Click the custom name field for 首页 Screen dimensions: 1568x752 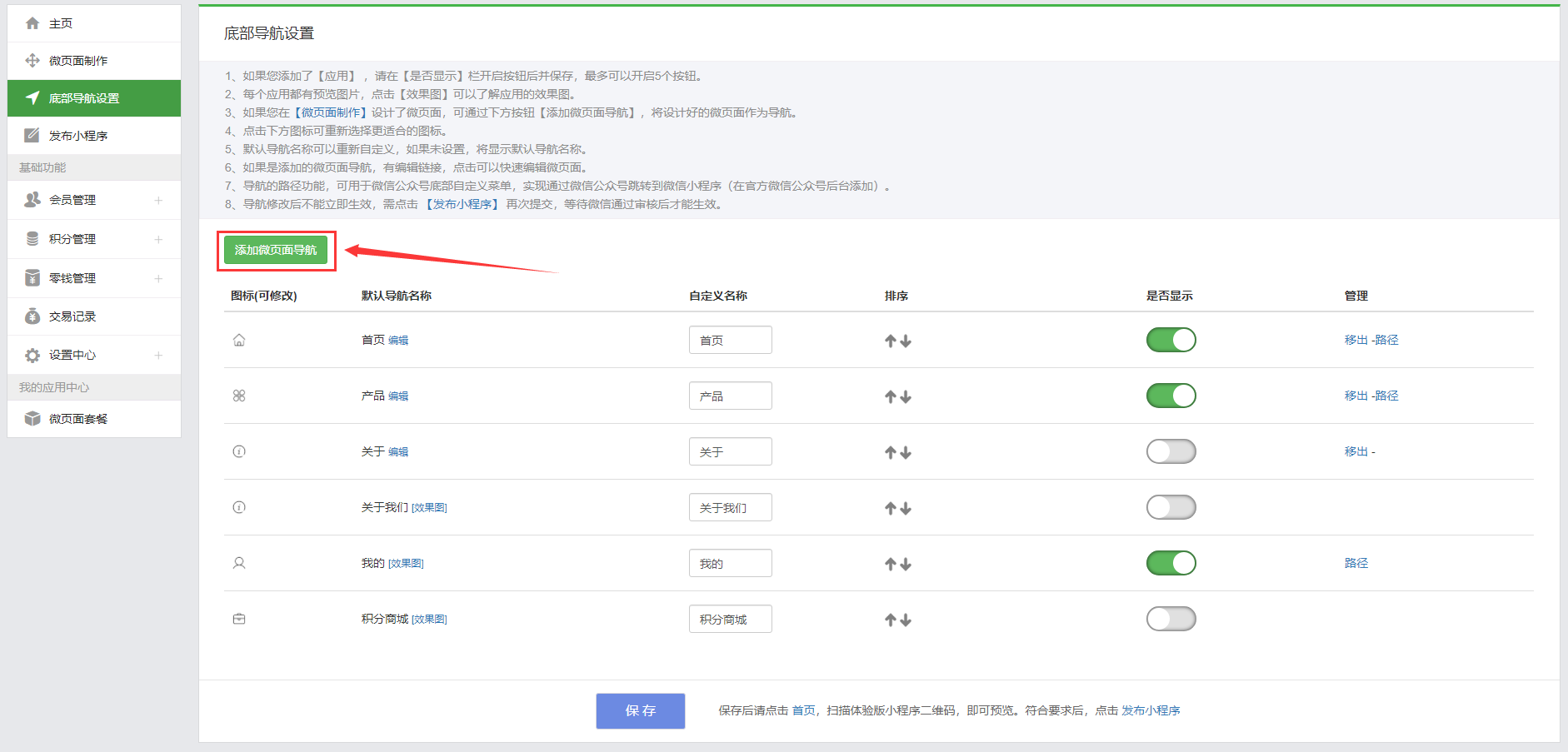[x=731, y=340]
